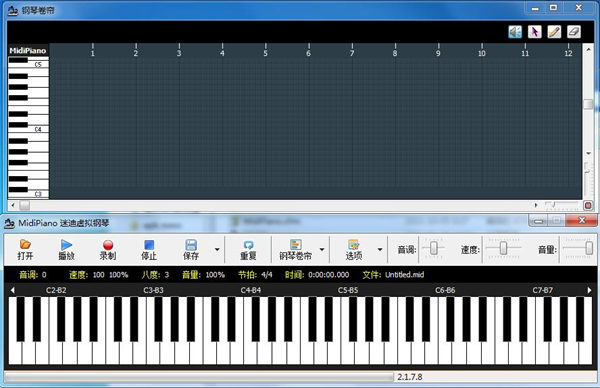Select the eraser tool
This screenshot has height=388, width=600.
click(574, 32)
